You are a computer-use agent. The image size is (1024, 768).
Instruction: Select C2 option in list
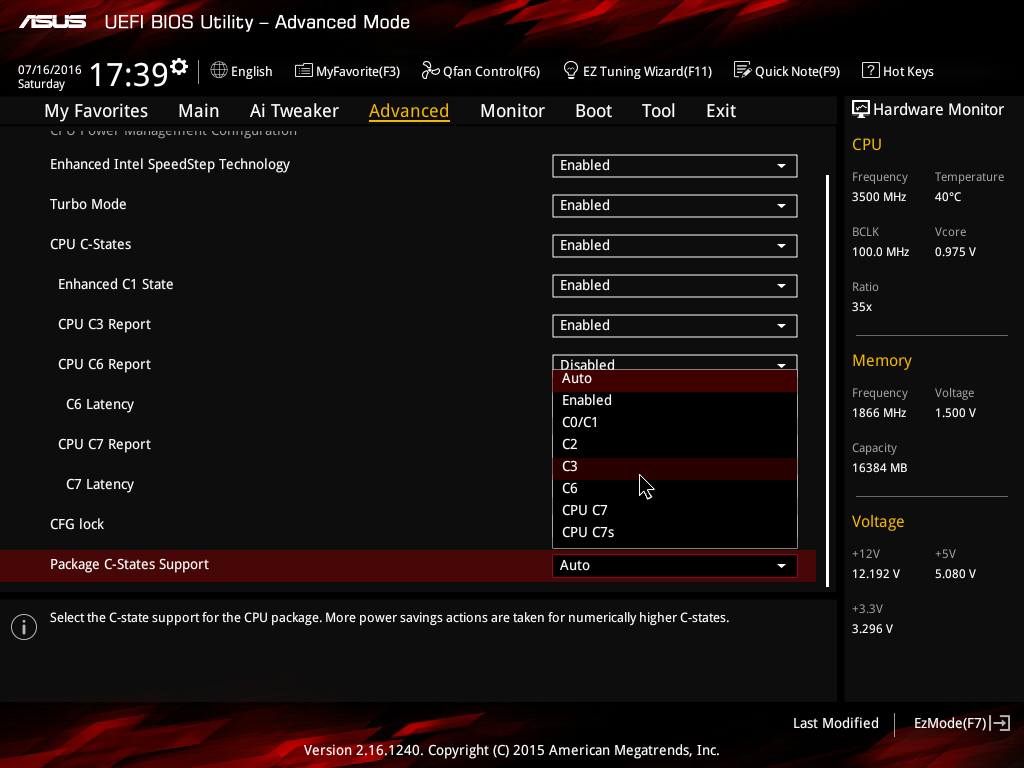[675, 445]
